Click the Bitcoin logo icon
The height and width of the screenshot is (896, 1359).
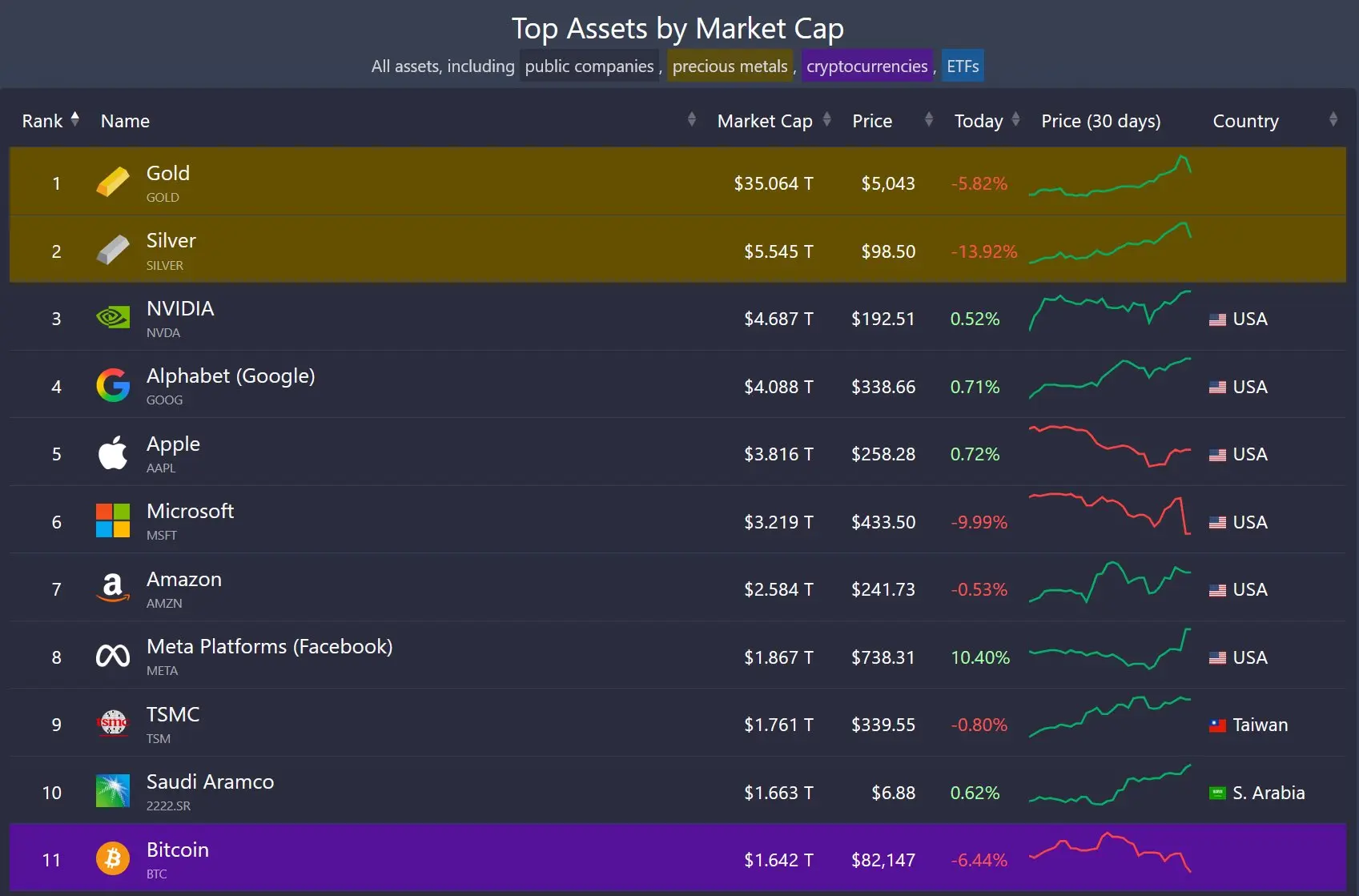point(113,859)
